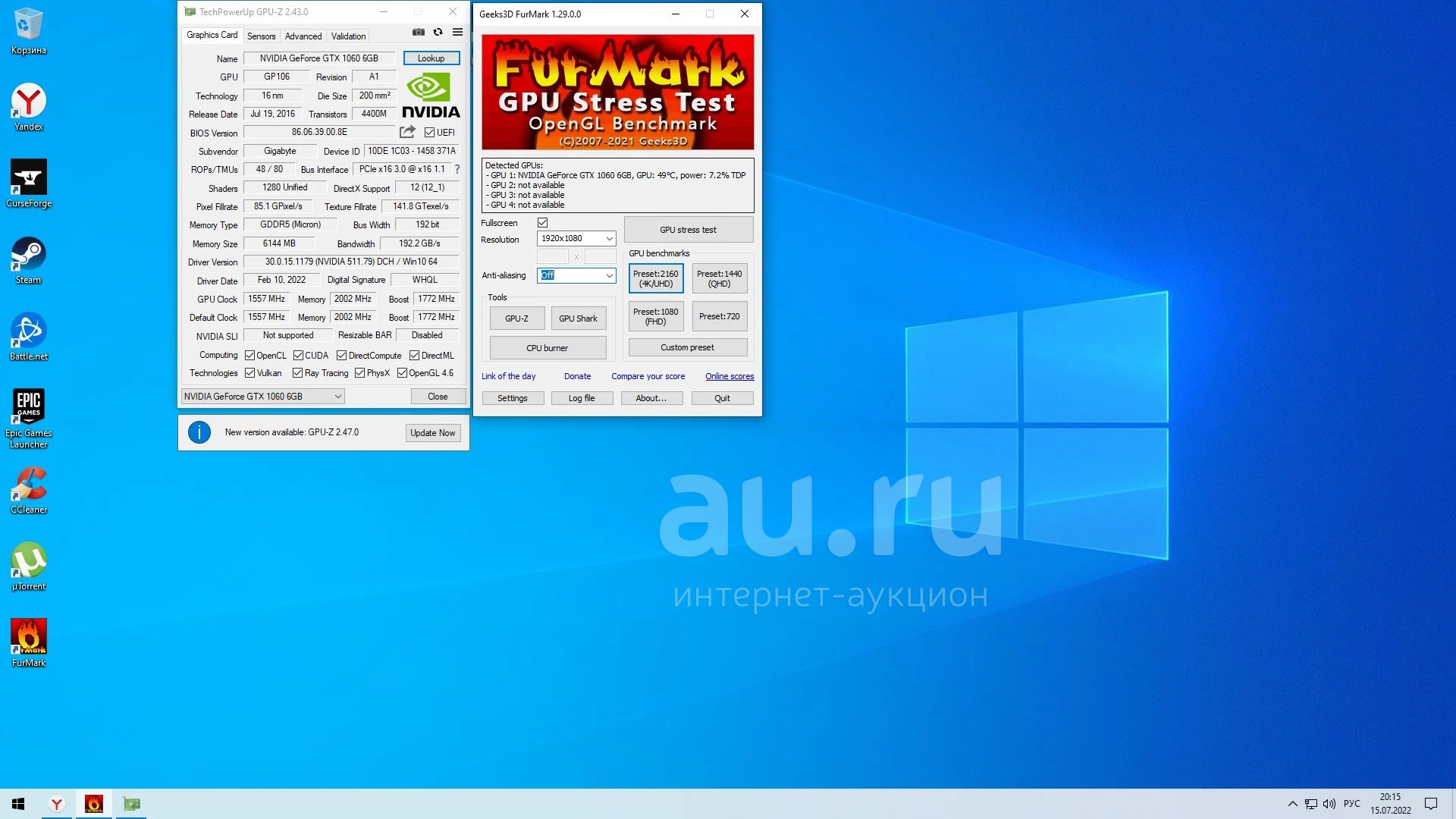Open the Yandex browser desktop icon
The width and height of the screenshot is (1456, 819).
click(x=29, y=107)
